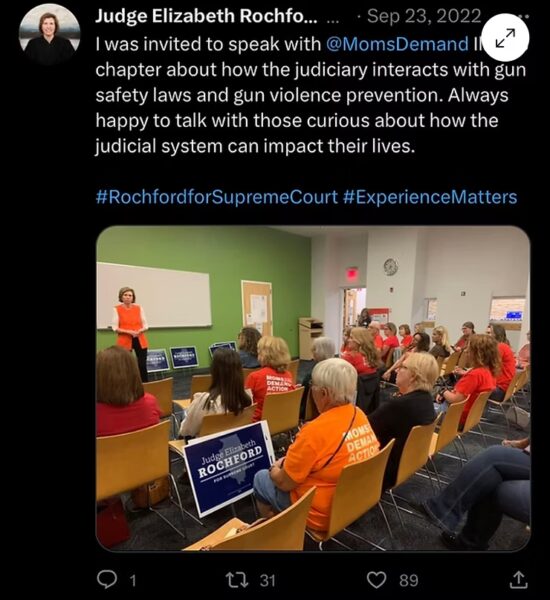550x600 pixels.
Task: Open the attached meeting room photo
Action: [x=313, y=388]
